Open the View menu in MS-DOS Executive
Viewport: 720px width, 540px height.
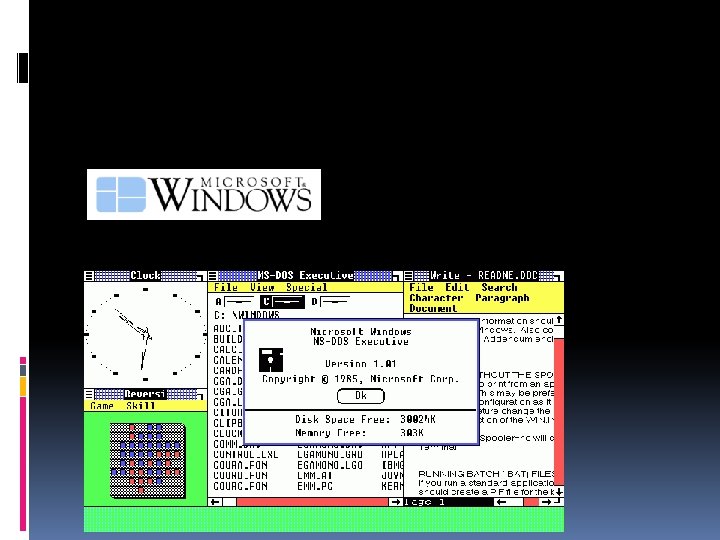262,287
